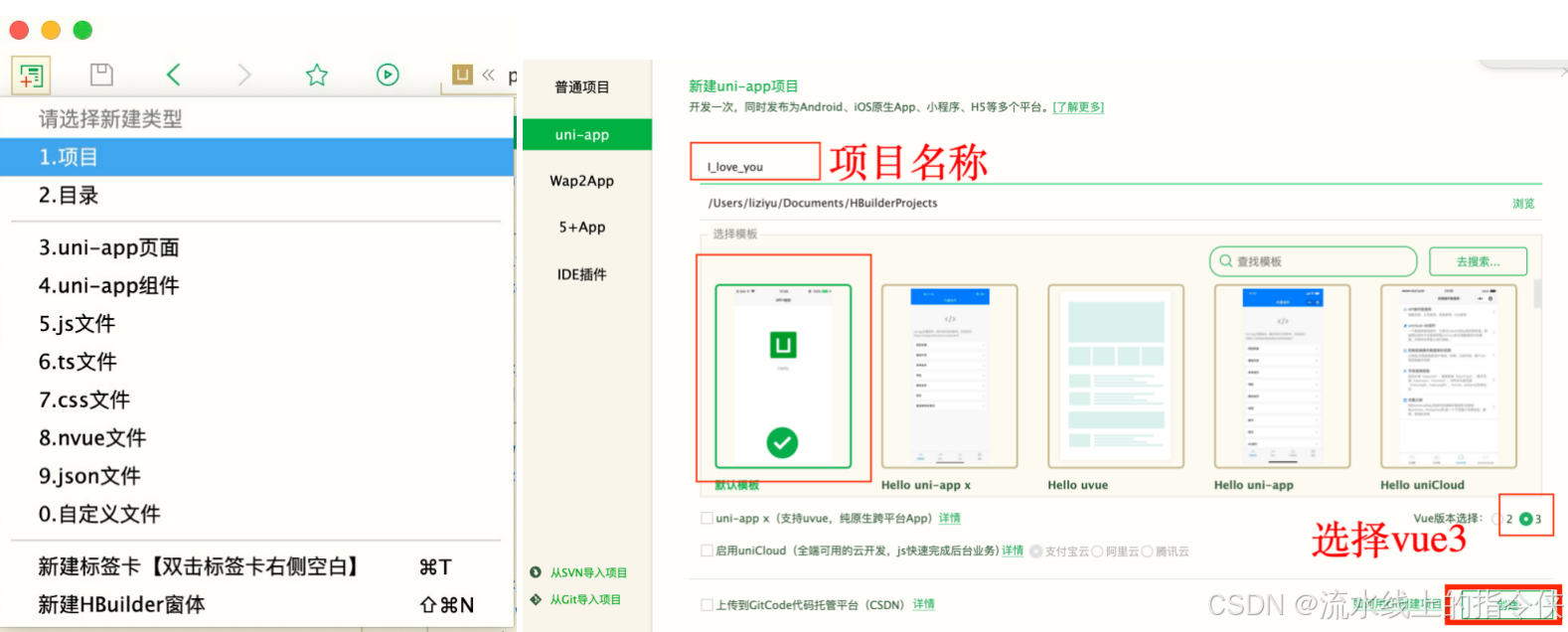The width and height of the screenshot is (1568, 632).
Task: Select menu entry 1.项目
Action: [257, 157]
